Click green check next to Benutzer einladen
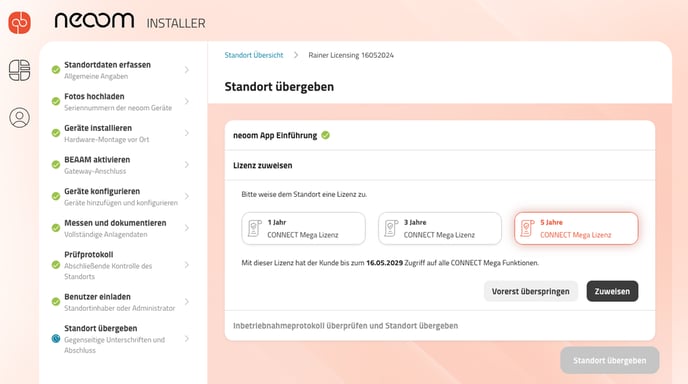688x384 pixels. (56, 301)
